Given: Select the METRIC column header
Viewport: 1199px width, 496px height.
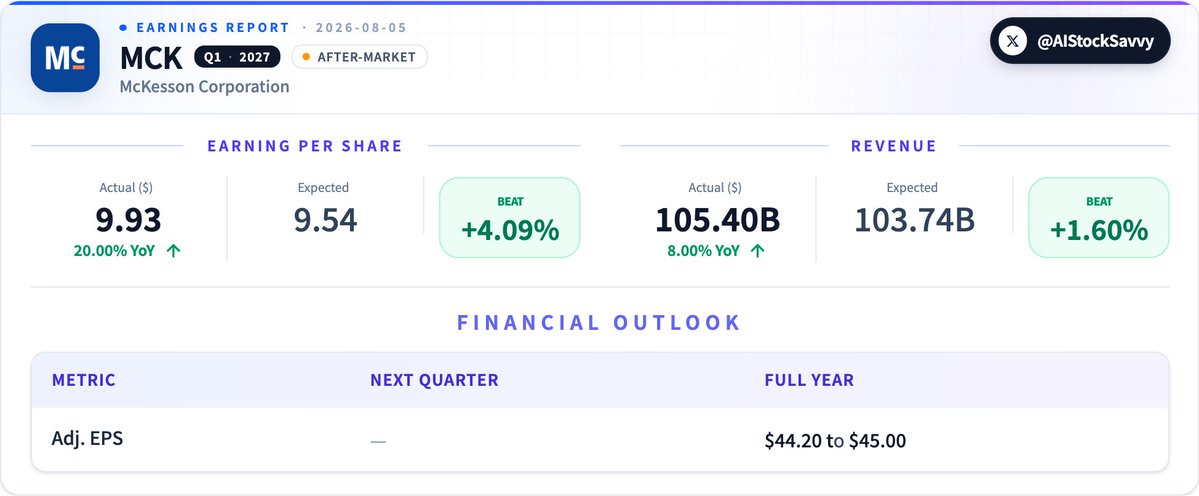Looking at the screenshot, I should [83, 380].
